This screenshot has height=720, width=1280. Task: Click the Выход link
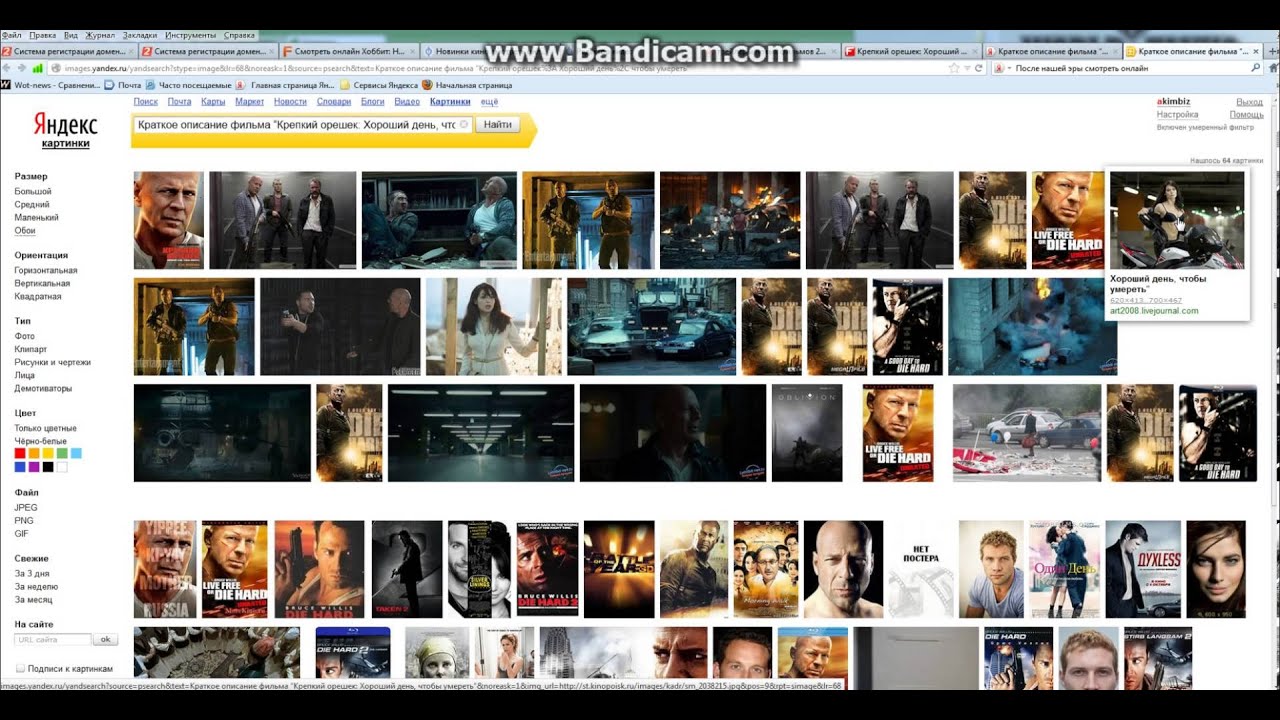(1250, 102)
